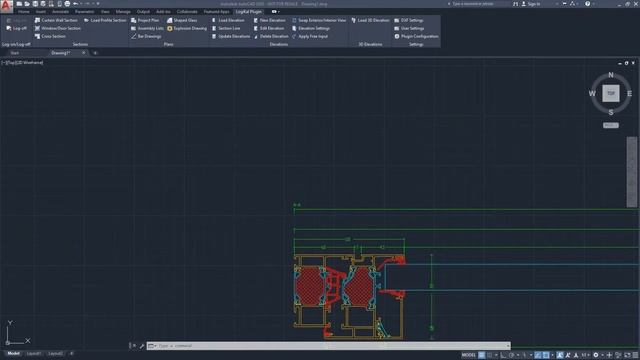Click Apply Free Input
640x360 pixels.
point(310,36)
